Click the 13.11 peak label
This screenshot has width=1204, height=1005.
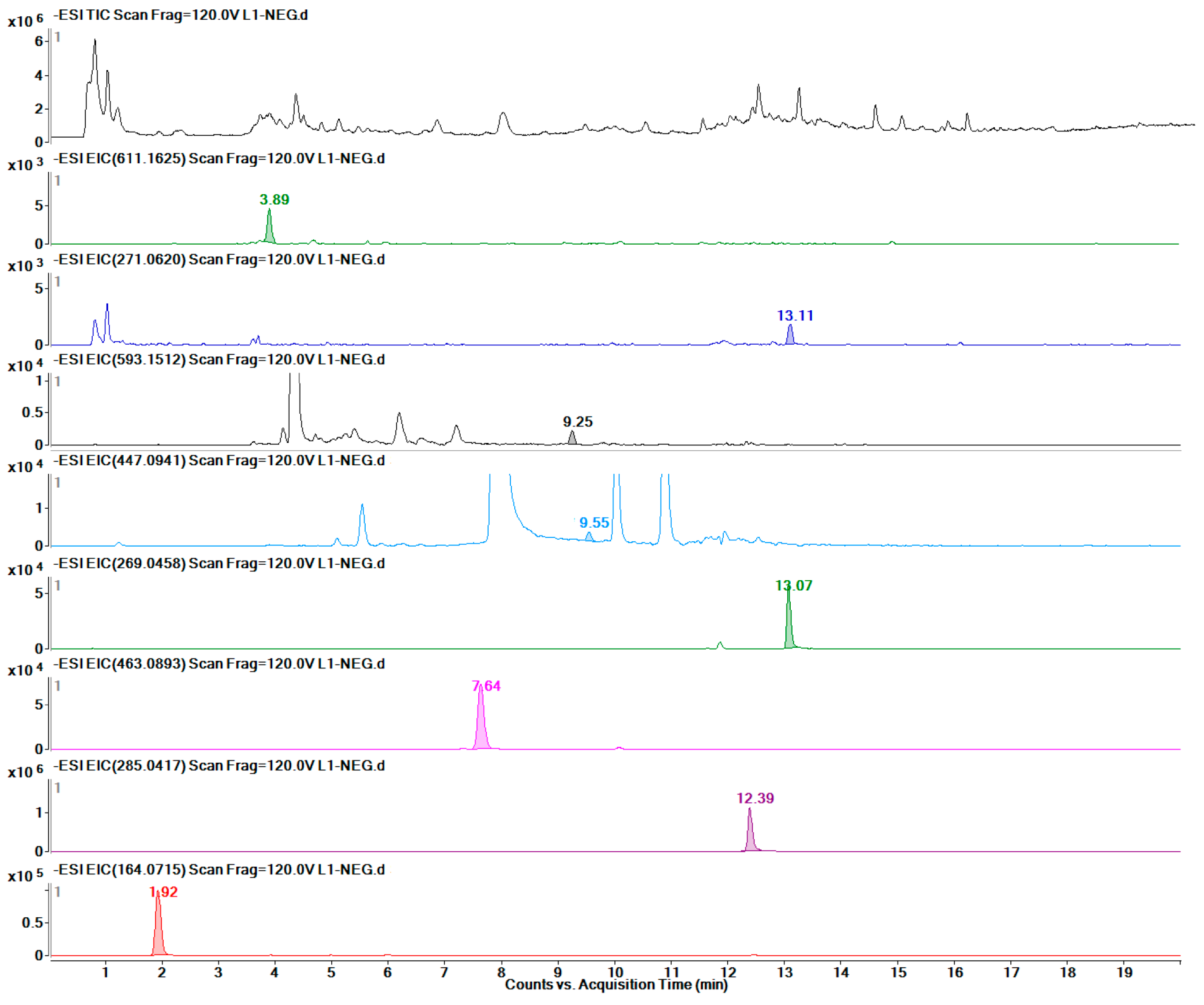(x=794, y=316)
